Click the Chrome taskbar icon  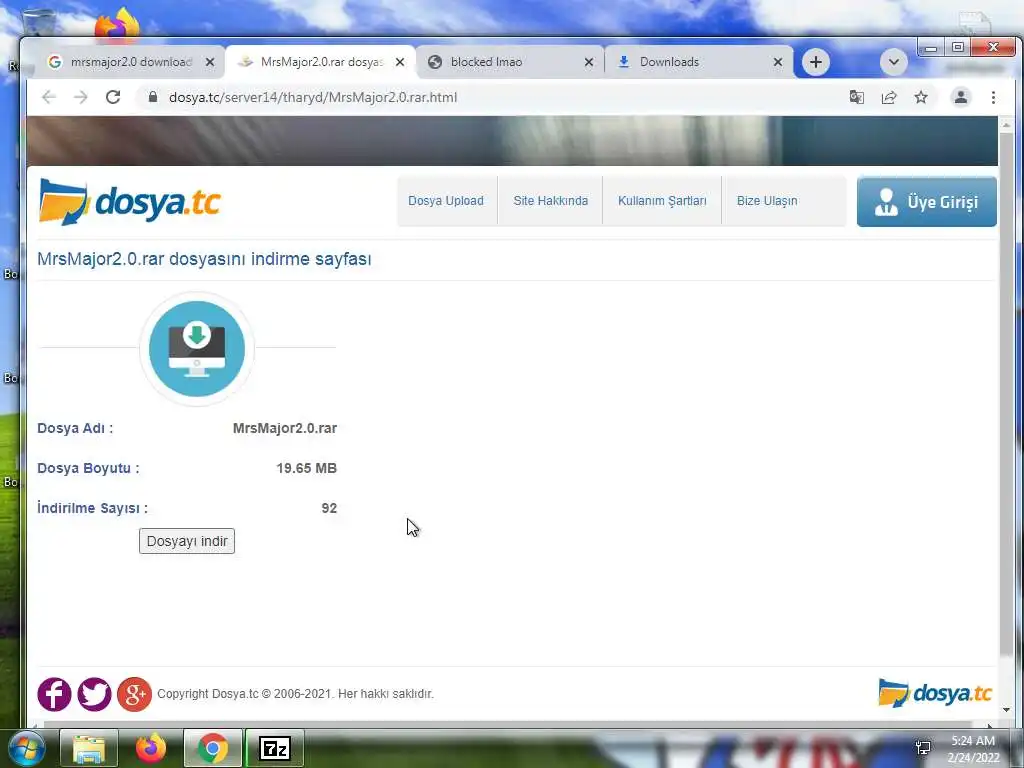click(212, 748)
